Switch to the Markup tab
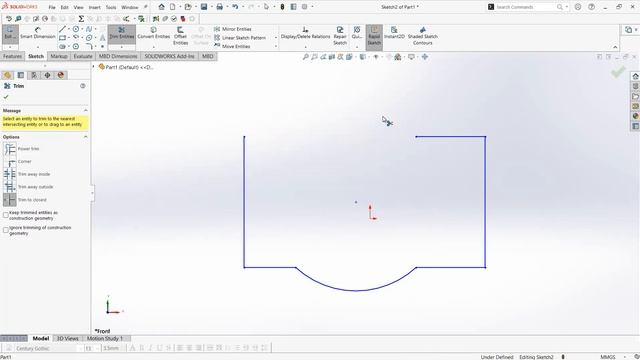This screenshot has height=360, width=640. point(59,56)
